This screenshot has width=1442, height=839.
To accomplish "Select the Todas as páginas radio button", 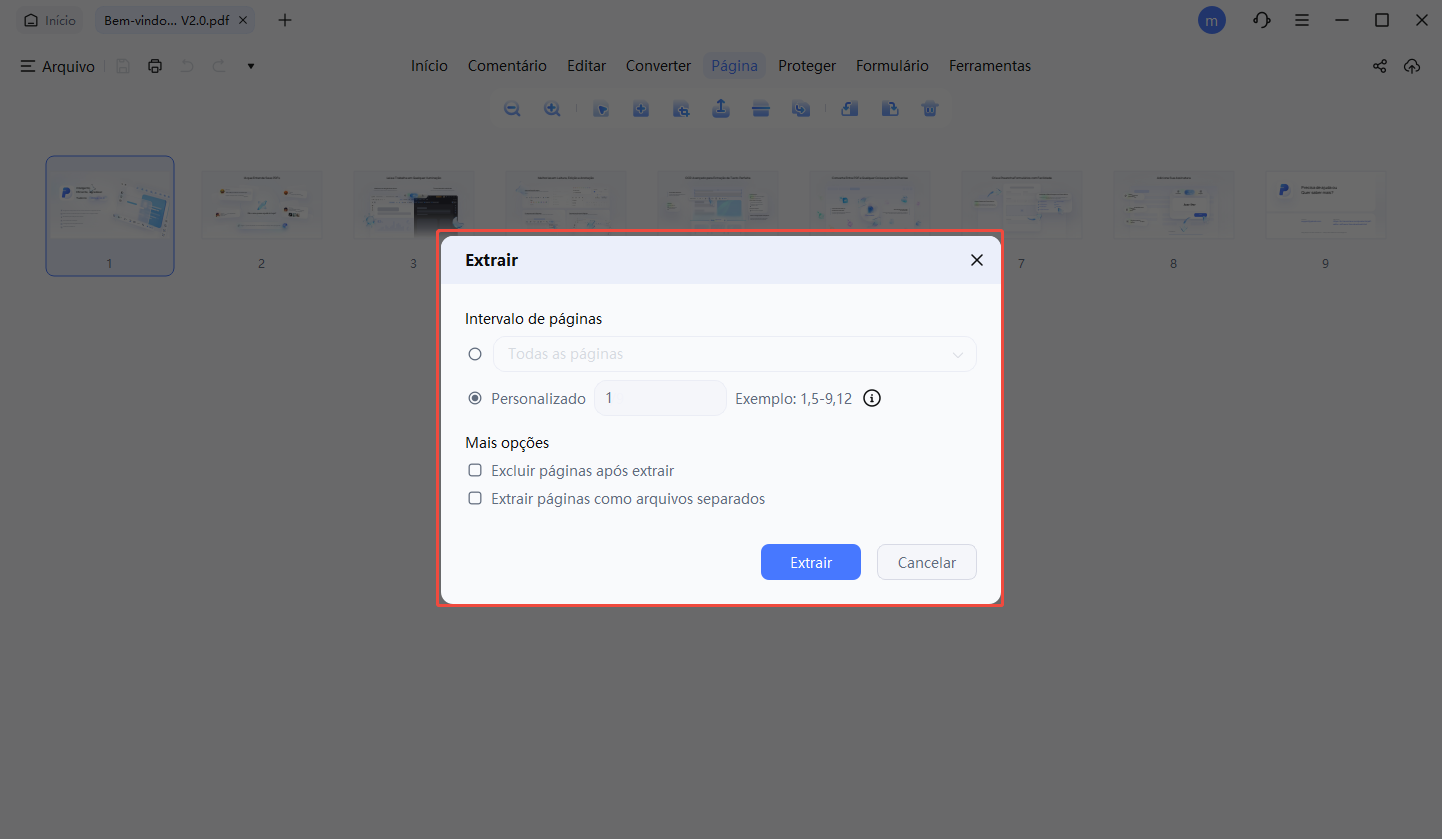I will [475, 354].
